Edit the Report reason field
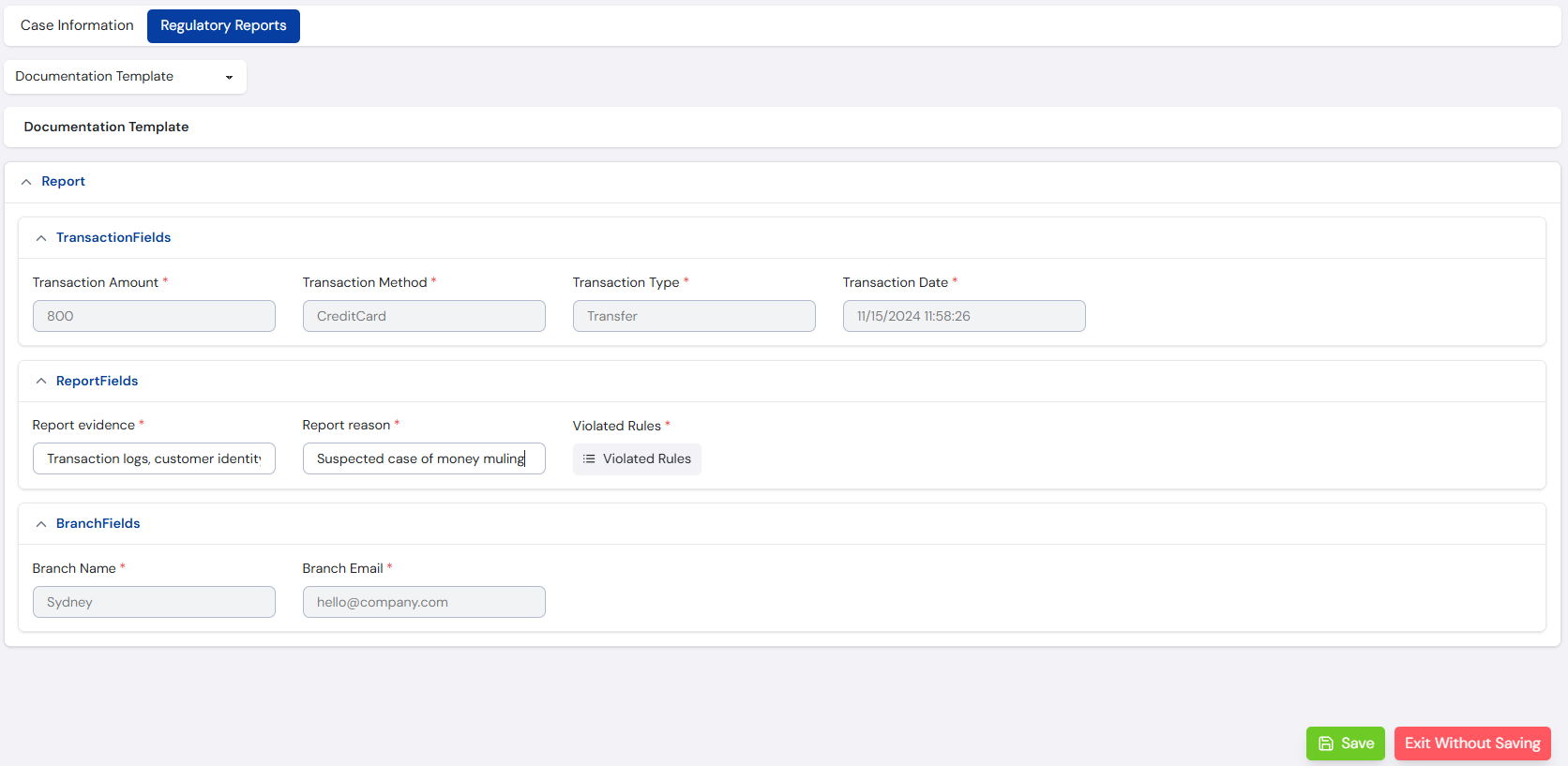1568x766 pixels. tap(424, 458)
